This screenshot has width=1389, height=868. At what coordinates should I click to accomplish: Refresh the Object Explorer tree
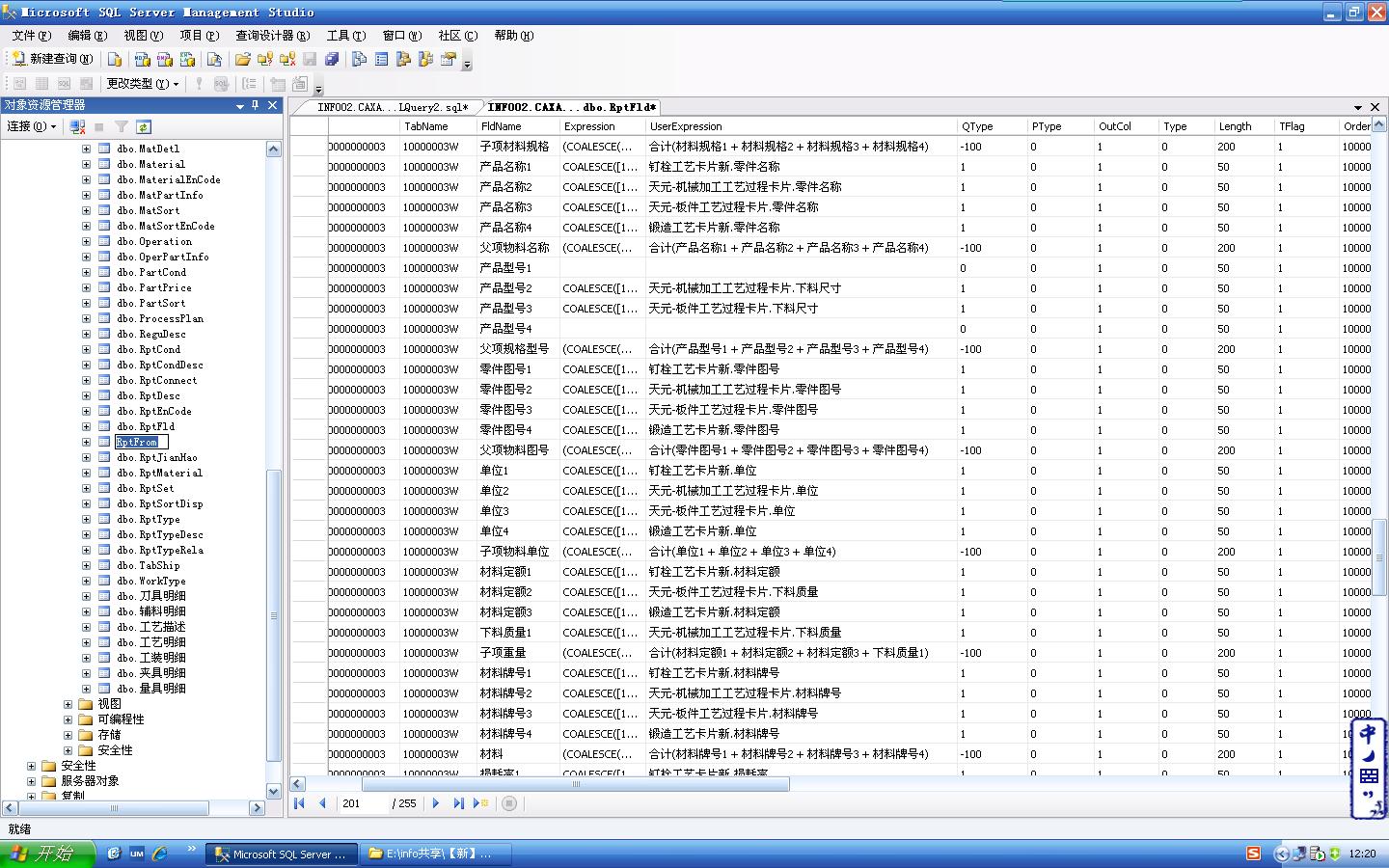[x=143, y=126]
